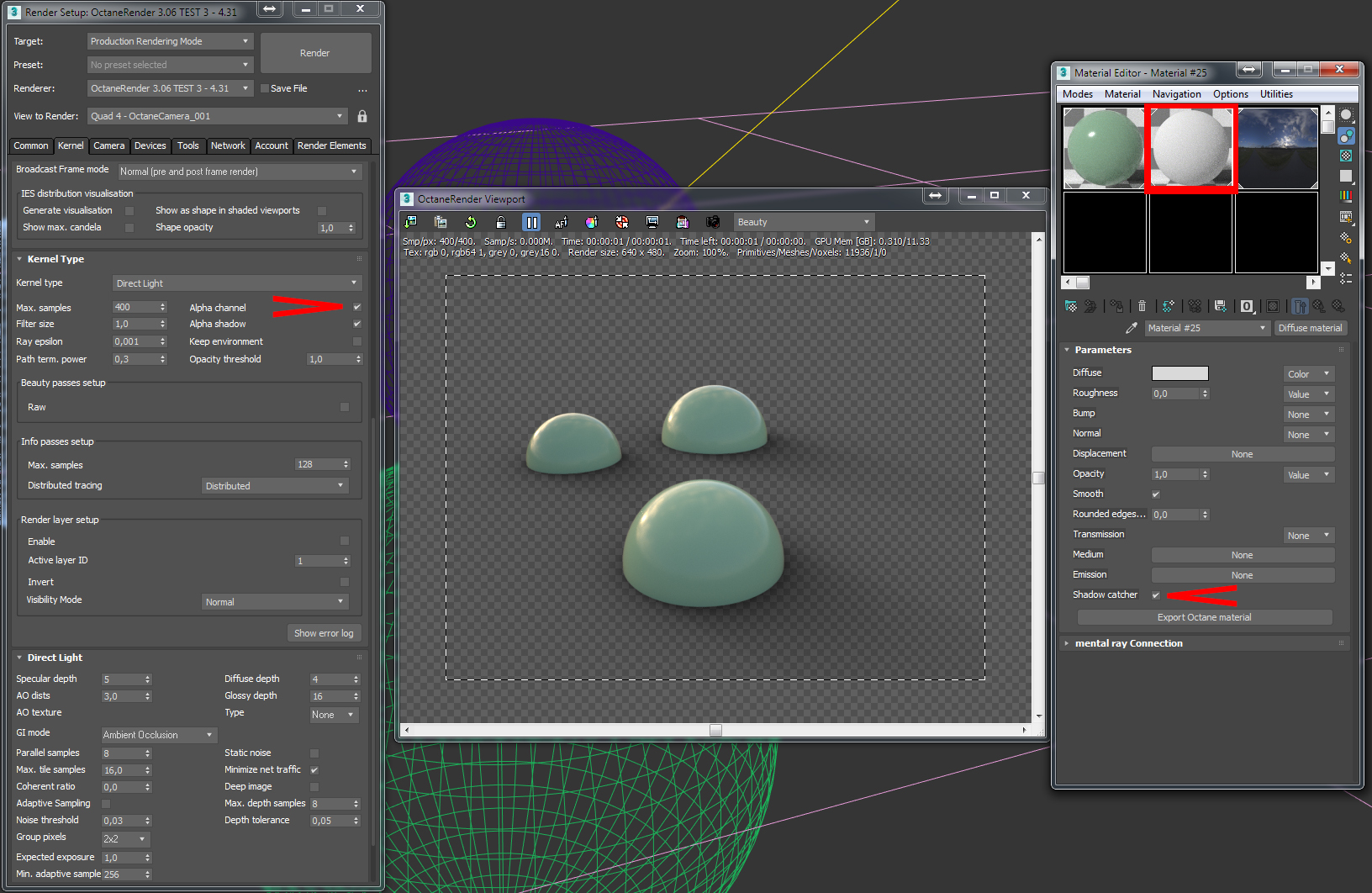Click Export Octane material button
The height and width of the screenshot is (893, 1372).
pyautogui.click(x=1205, y=617)
